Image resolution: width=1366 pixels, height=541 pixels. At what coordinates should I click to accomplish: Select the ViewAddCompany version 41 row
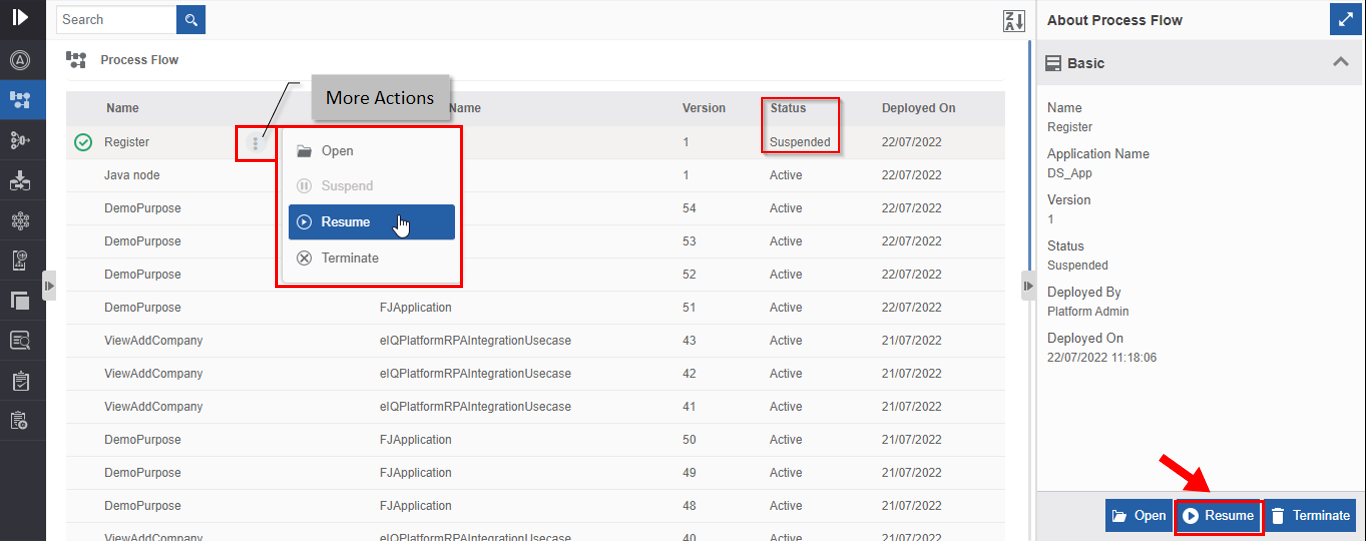pyautogui.click(x=535, y=407)
